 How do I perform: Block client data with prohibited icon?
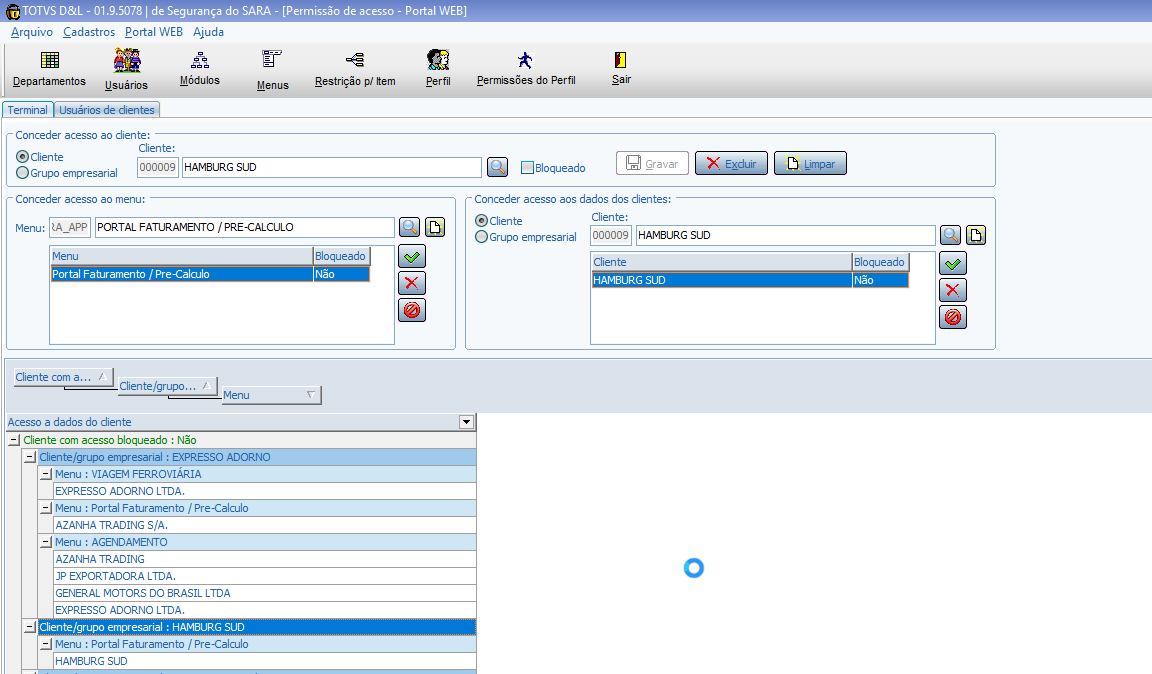(953, 317)
